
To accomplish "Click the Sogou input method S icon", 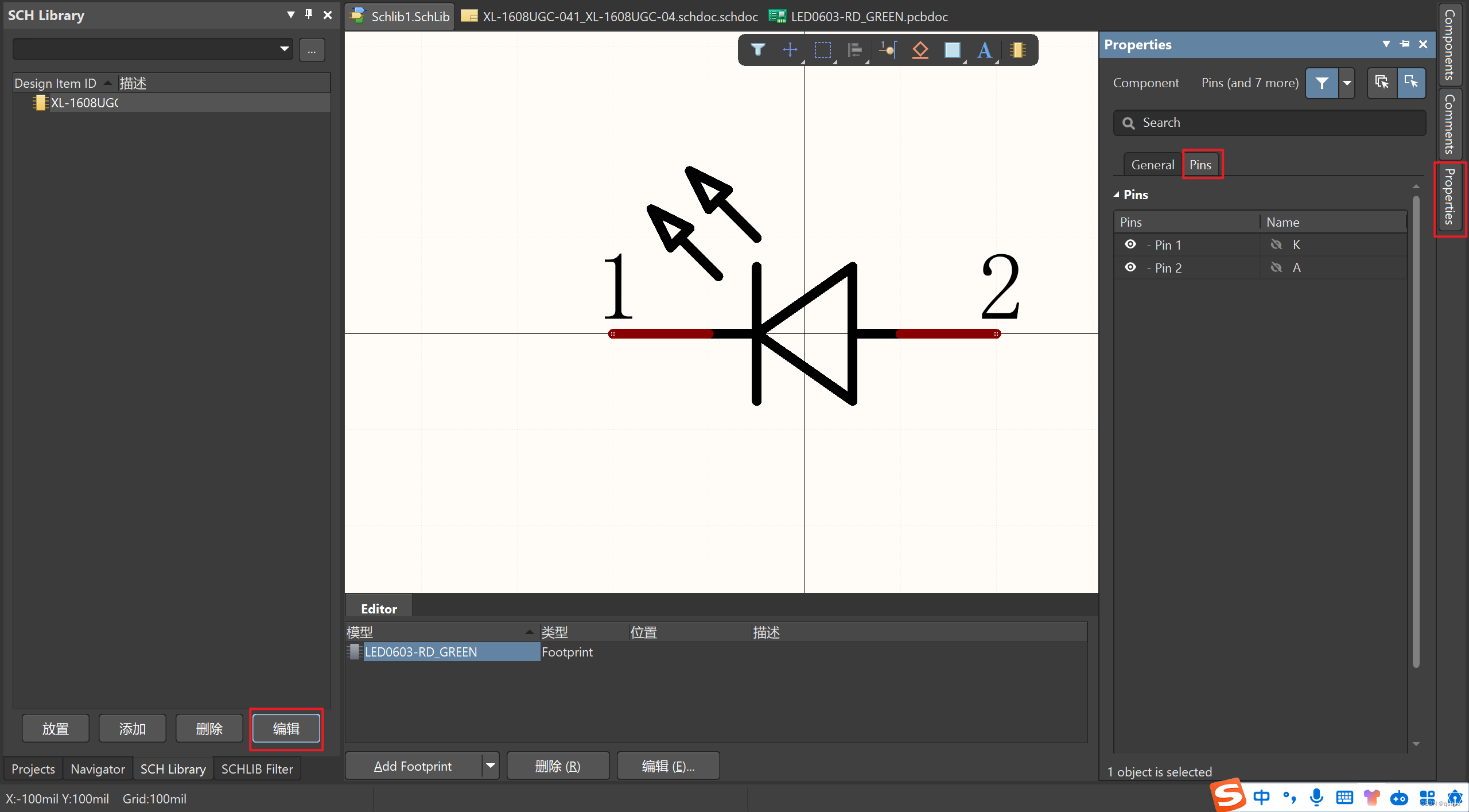I will 1228,795.
